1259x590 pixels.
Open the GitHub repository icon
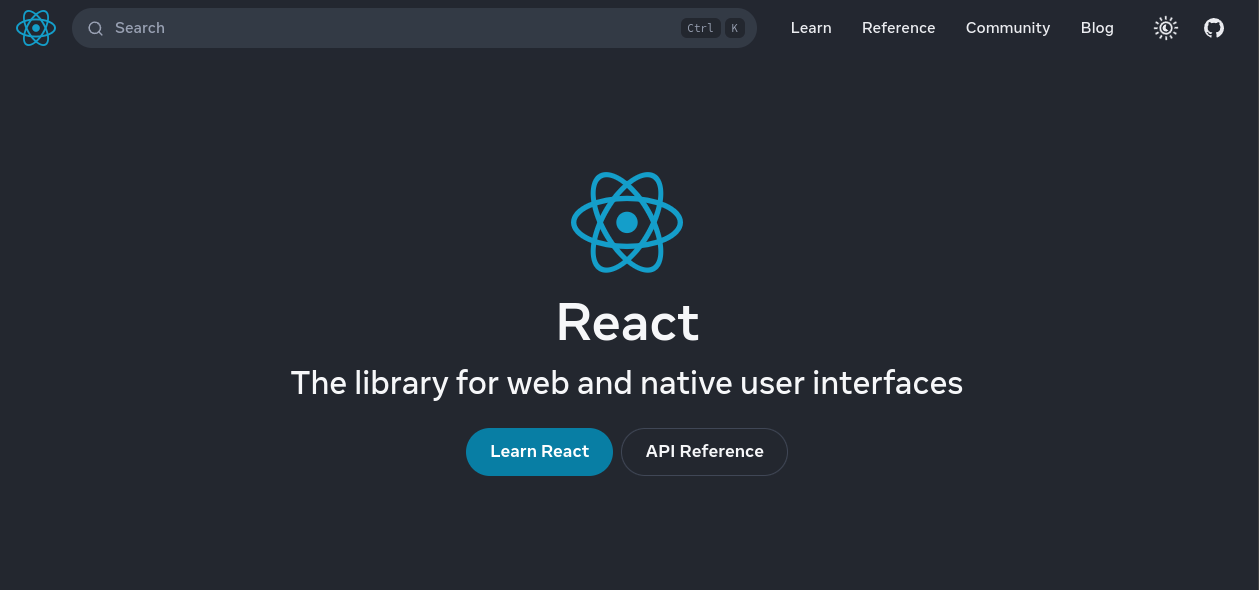click(x=1213, y=28)
